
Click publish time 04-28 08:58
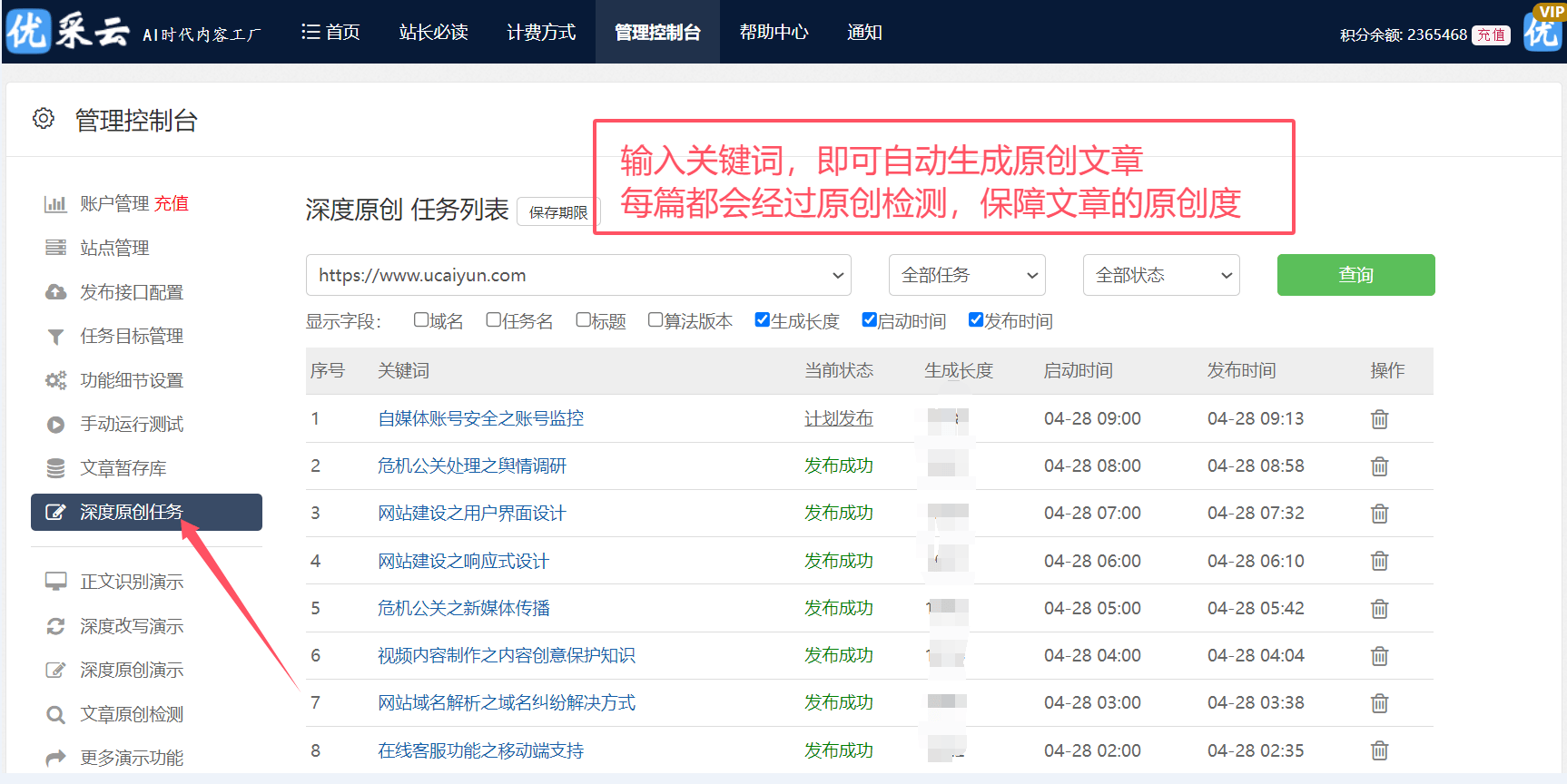coord(1256,465)
